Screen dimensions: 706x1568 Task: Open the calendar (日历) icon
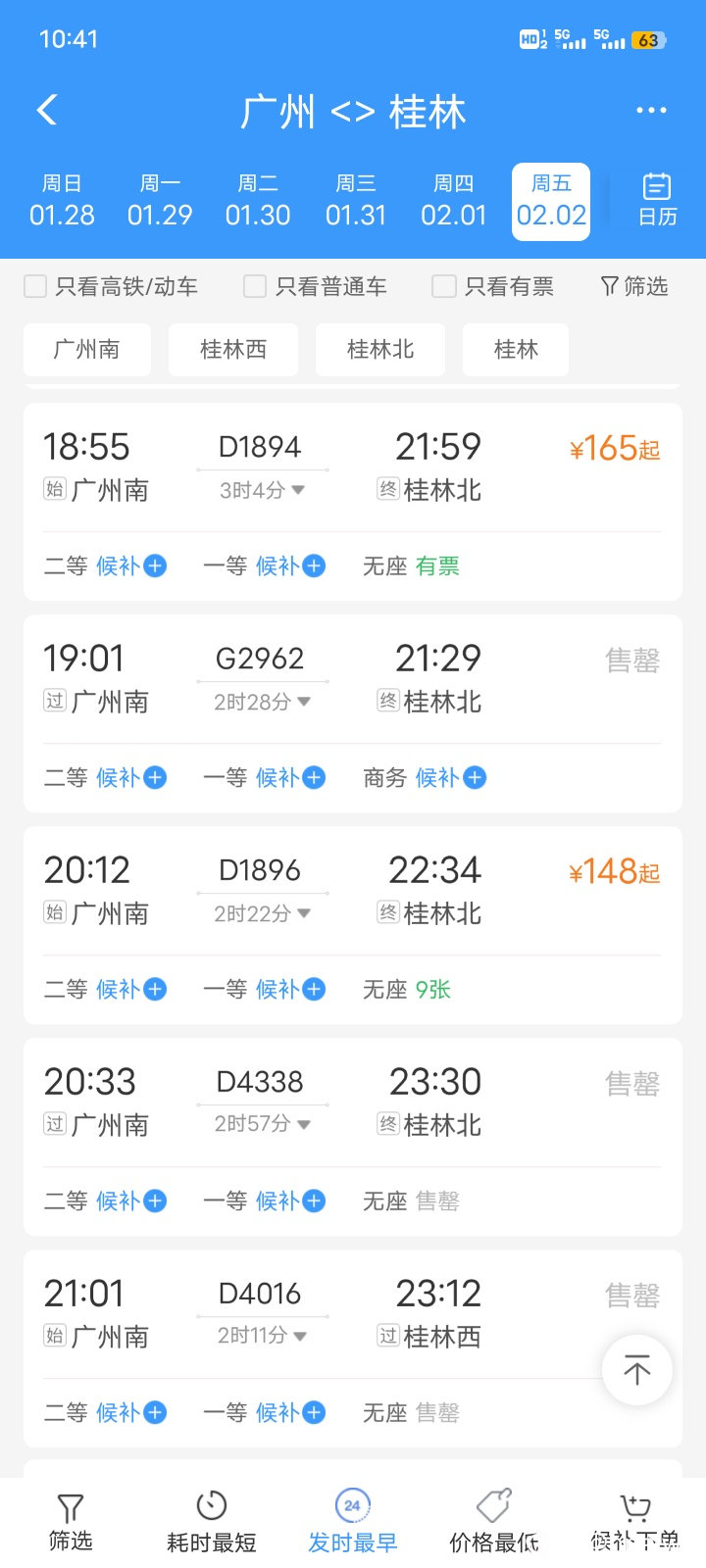tap(656, 200)
